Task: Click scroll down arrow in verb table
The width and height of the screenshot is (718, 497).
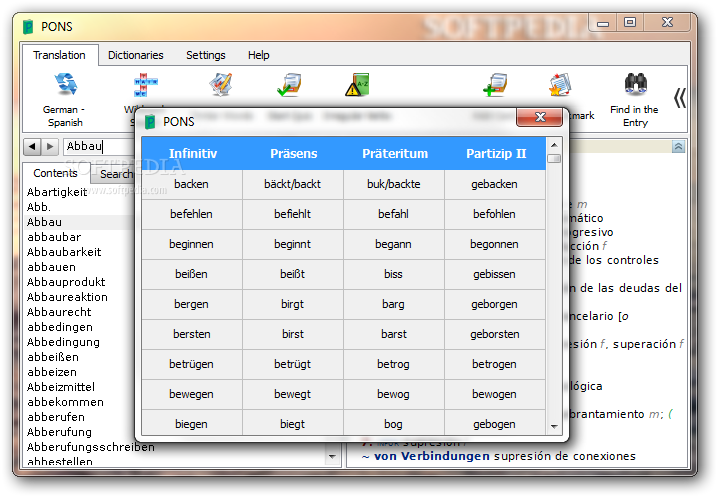Action: [554, 426]
